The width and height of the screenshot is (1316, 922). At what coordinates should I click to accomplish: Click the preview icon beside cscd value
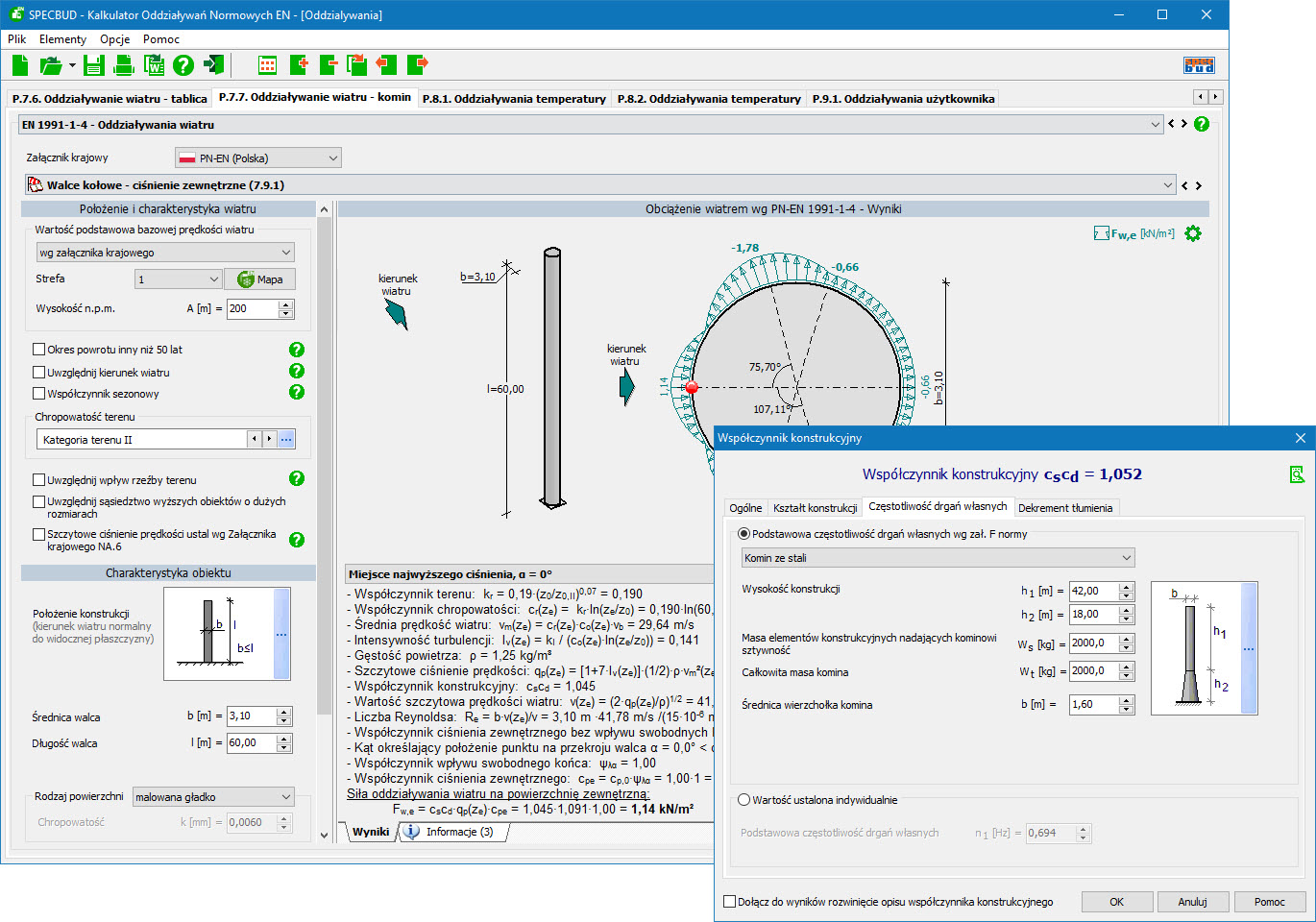tap(1297, 474)
